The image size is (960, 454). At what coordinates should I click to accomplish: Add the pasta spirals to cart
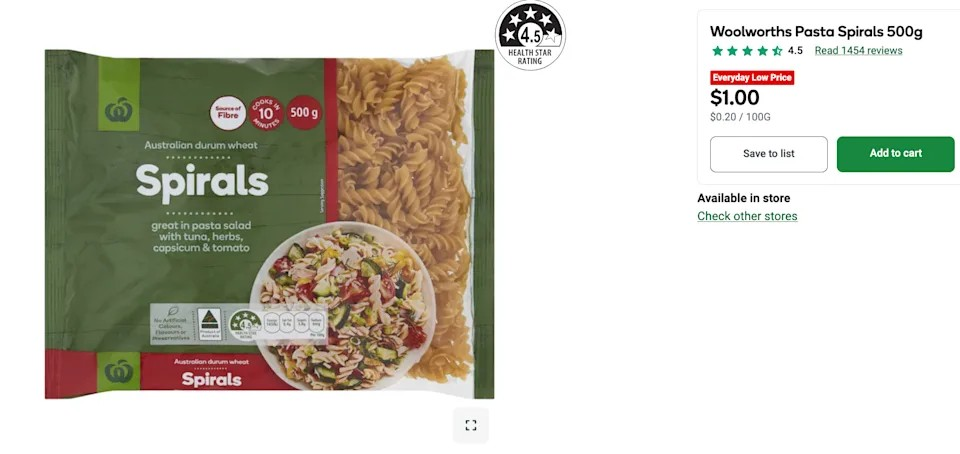click(895, 154)
